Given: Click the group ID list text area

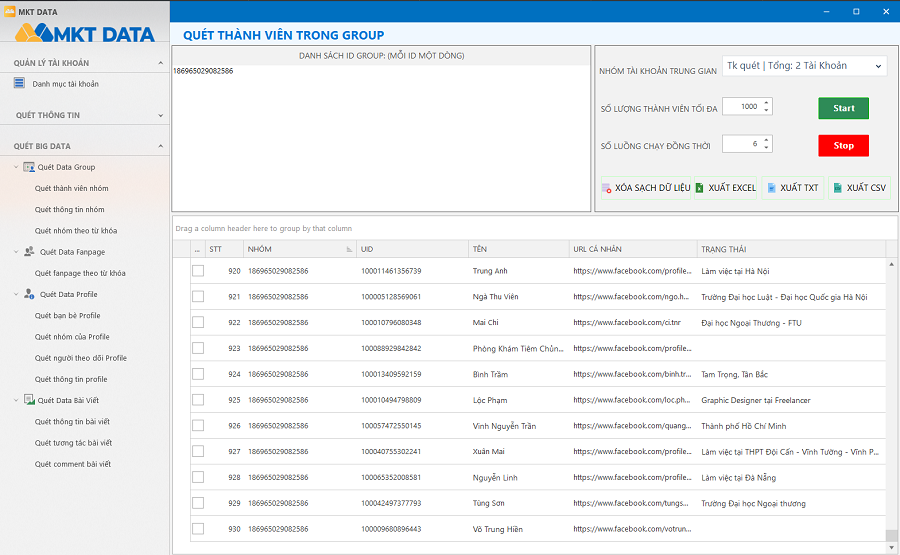Looking at the screenshot, I should pos(380,140).
